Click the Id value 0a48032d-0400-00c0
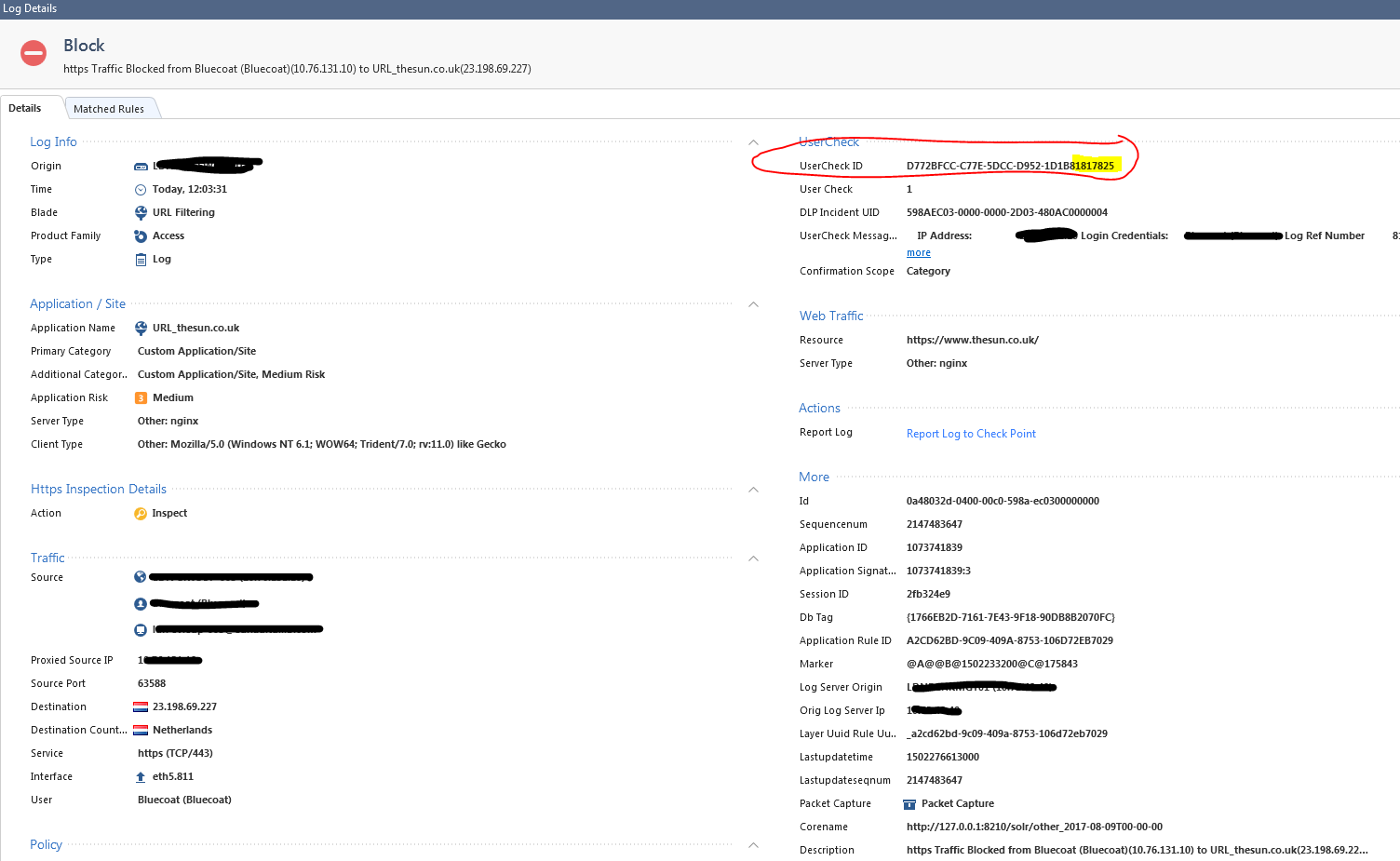Viewport: 1400px width, 861px height. coord(1003,502)
